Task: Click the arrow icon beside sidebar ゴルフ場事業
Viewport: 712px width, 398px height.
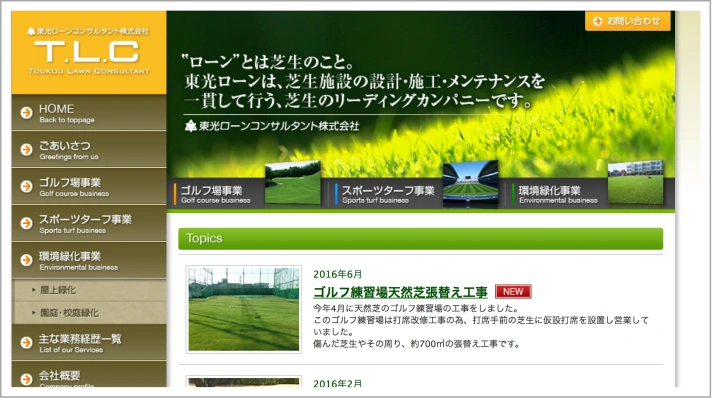Action: pos(26,186)
